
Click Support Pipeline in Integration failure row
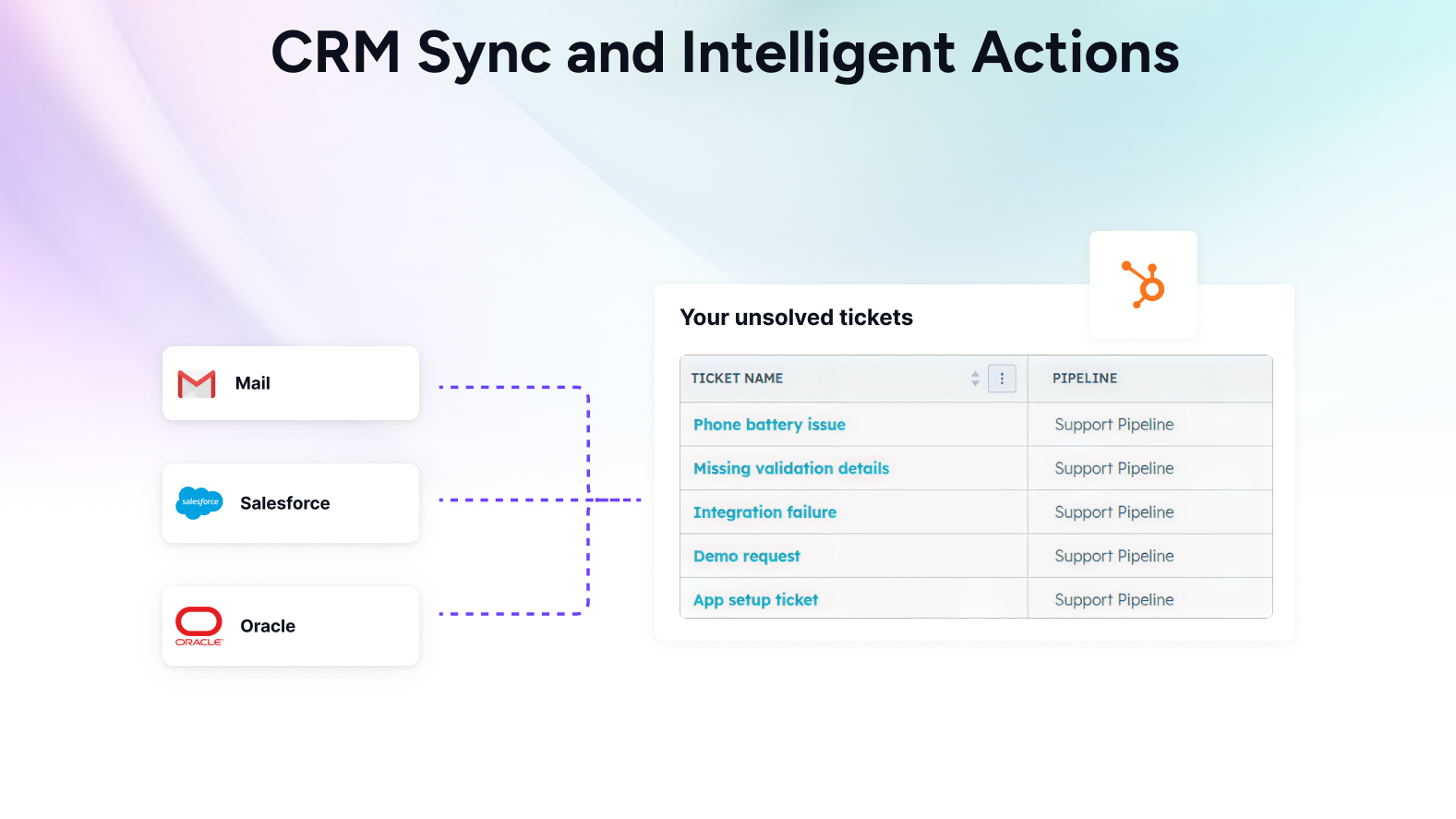[x=1114, y=512]
